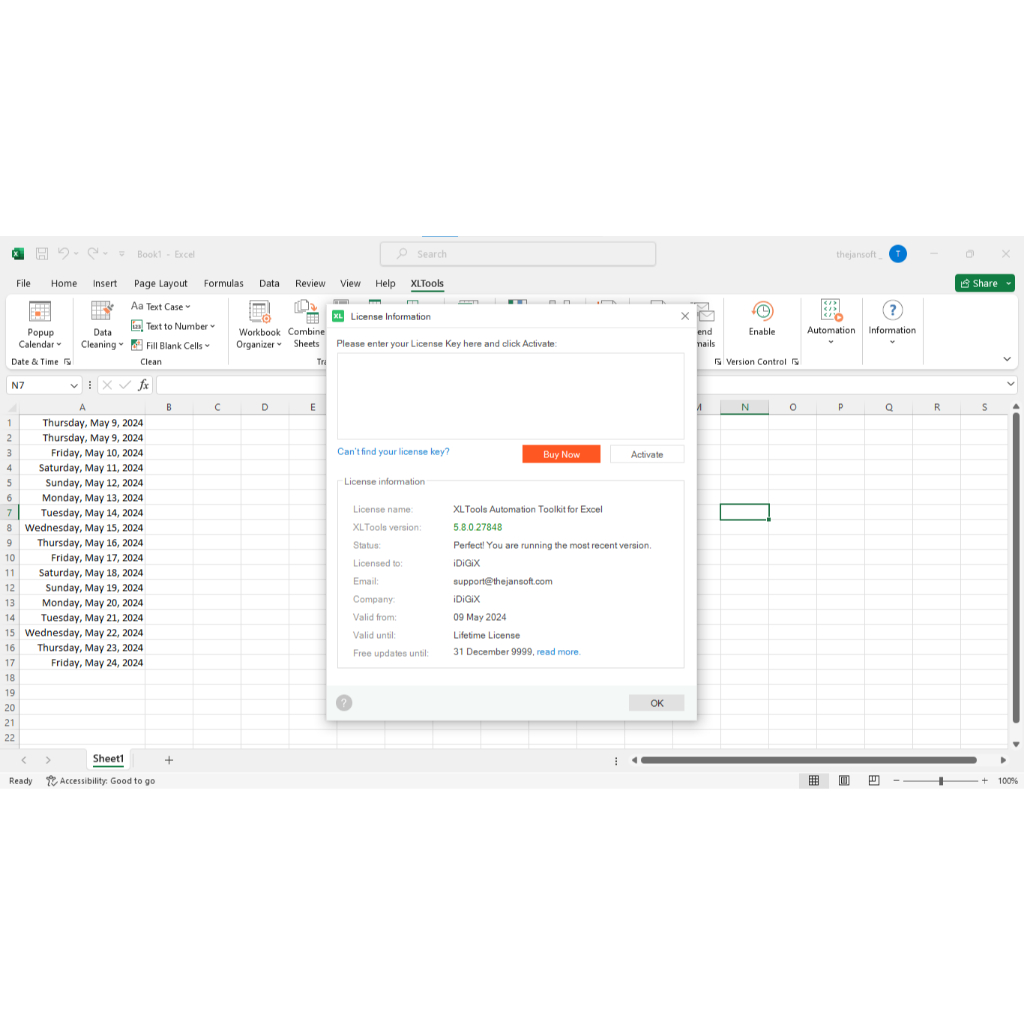Image resolution: width=1024 pixels, height=1024 pixels.
Task: Switch to Page Layout view icon
Action: click(844, 780)
